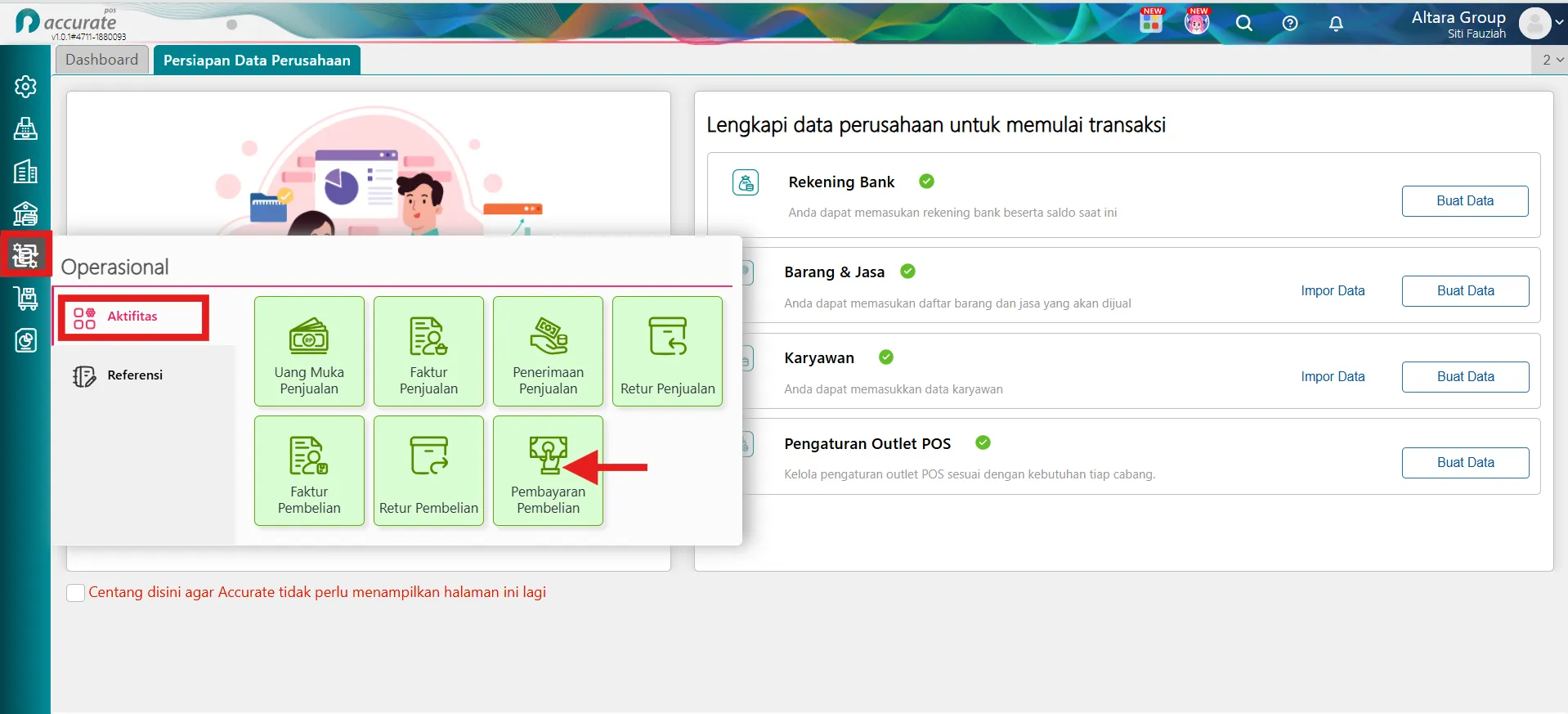Open Retur Pembelian tile
1568x714 pixels.
click(428, 470)
